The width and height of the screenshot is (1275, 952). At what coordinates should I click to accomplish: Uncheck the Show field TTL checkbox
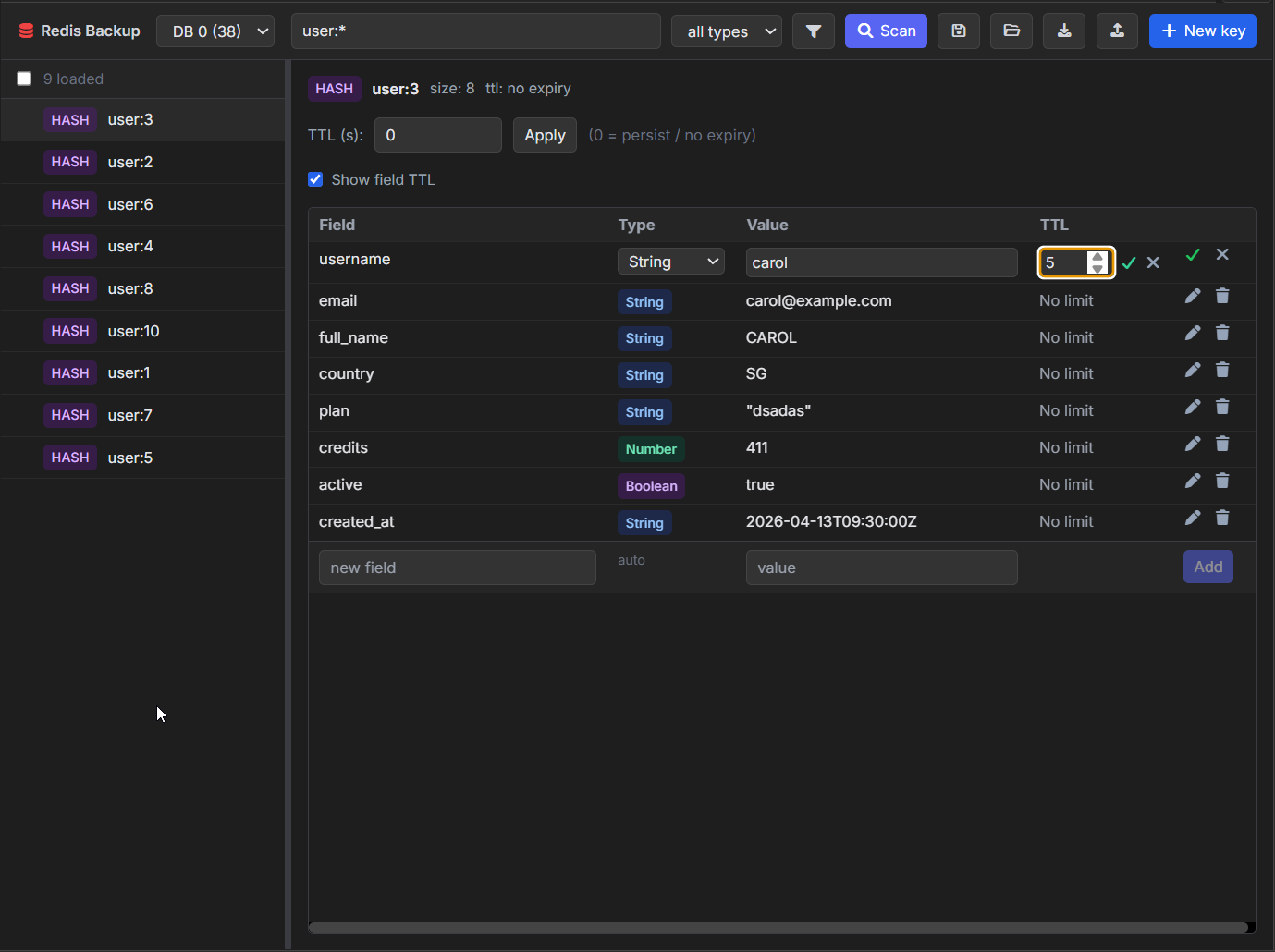[315, 179]
